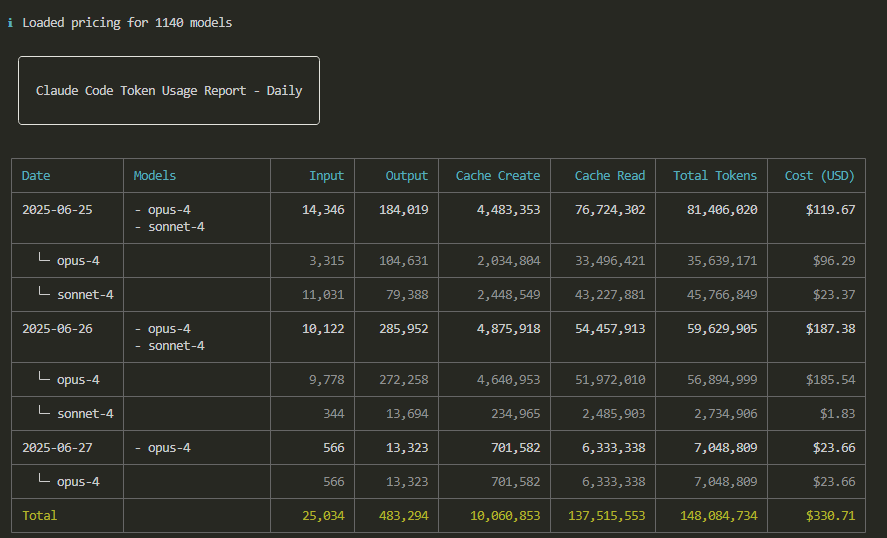Screen dimensions: 887x538
Task: Click the $23.66 cost in the 2025-06-27 row
Action: click(834, 447)
